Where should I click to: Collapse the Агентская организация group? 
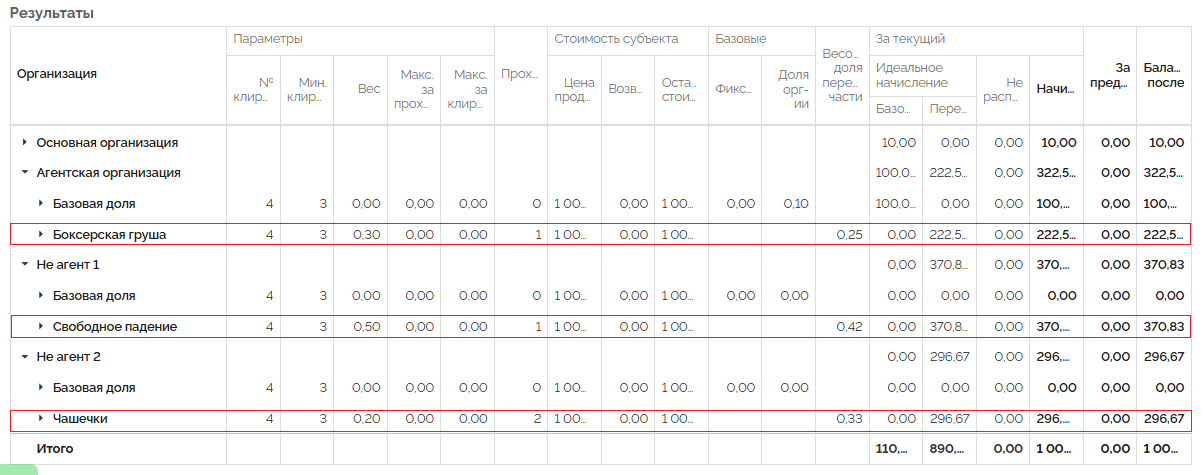24,173
